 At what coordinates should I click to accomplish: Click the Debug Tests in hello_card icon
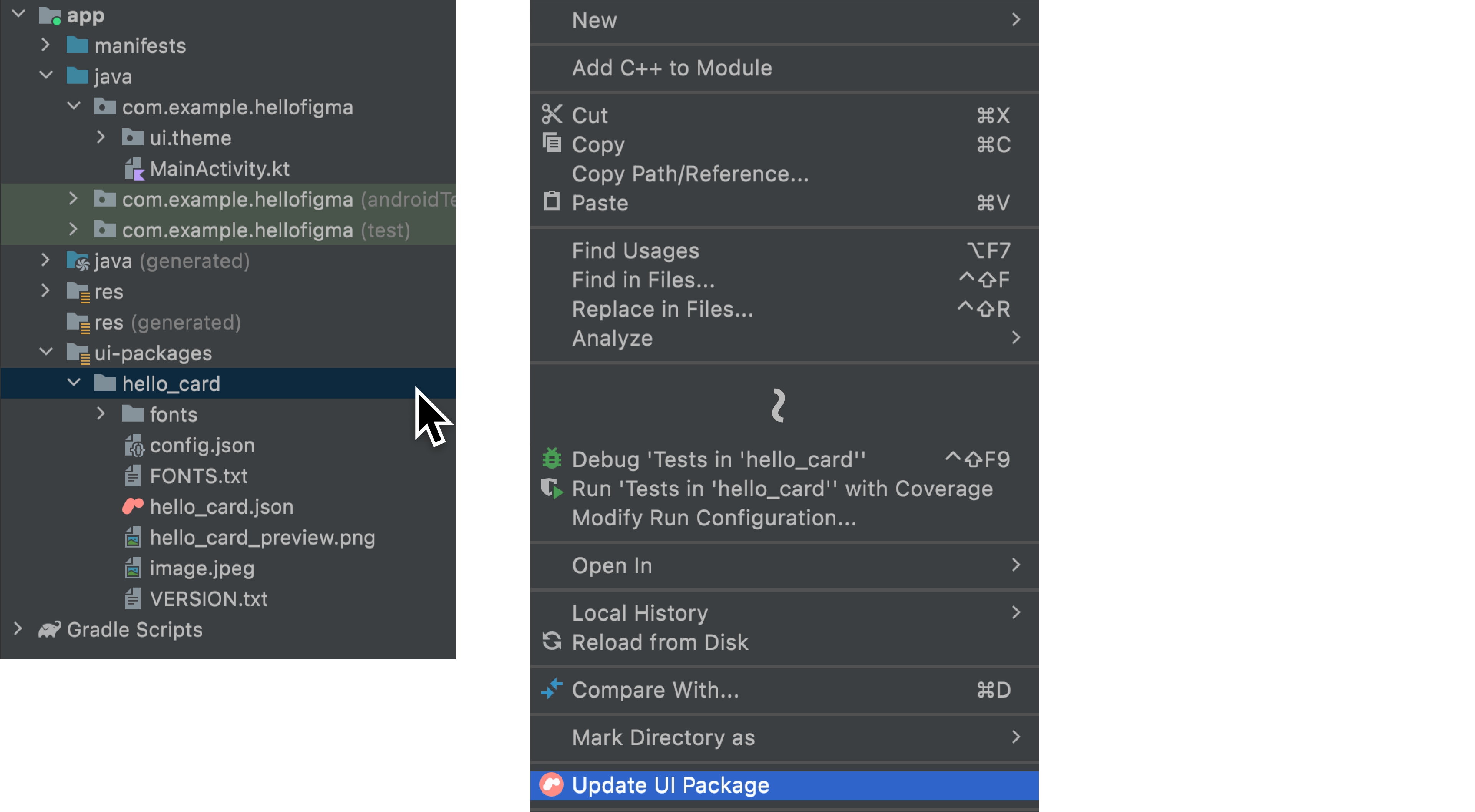(553, 459)
